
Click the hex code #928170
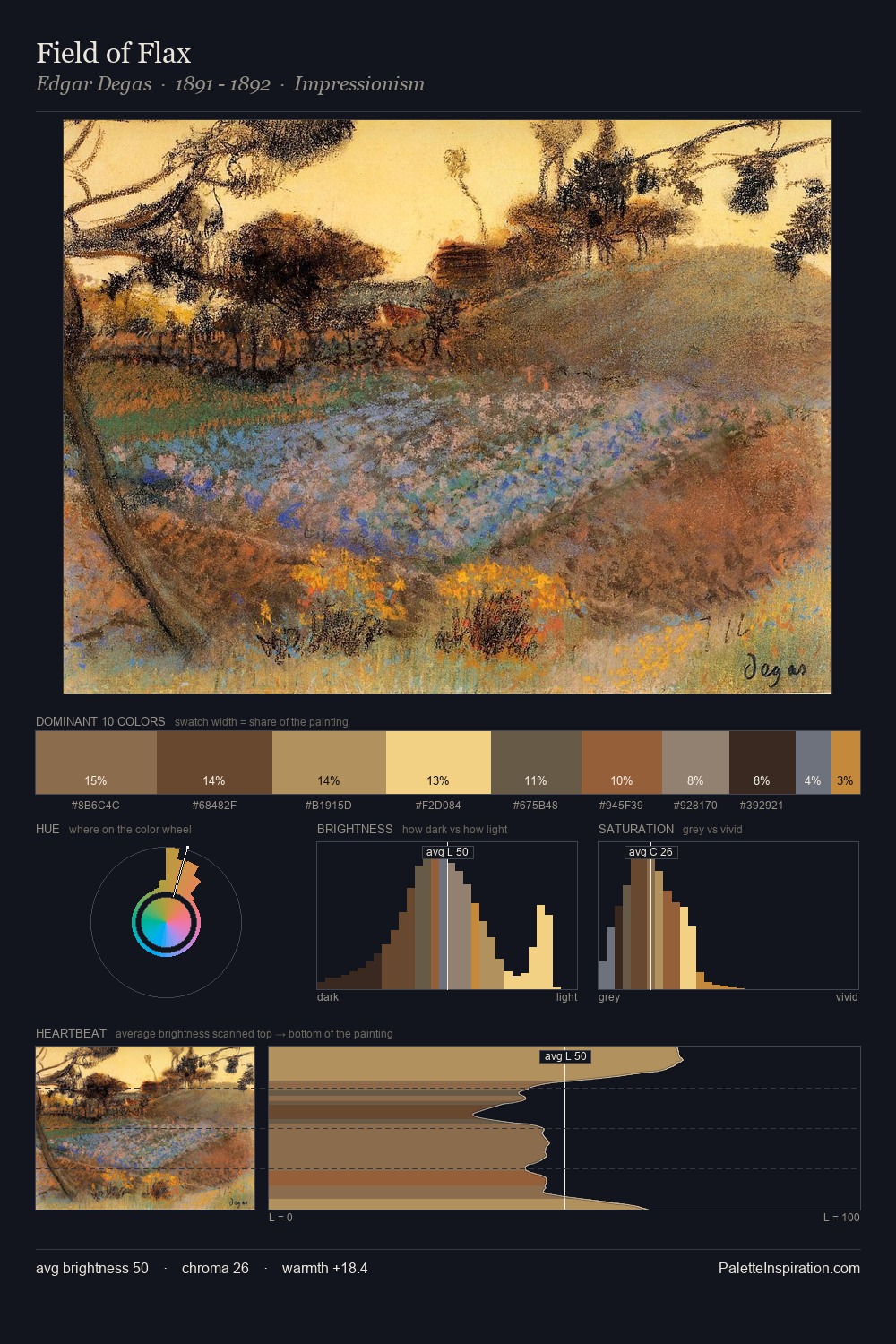coord(695,805)
